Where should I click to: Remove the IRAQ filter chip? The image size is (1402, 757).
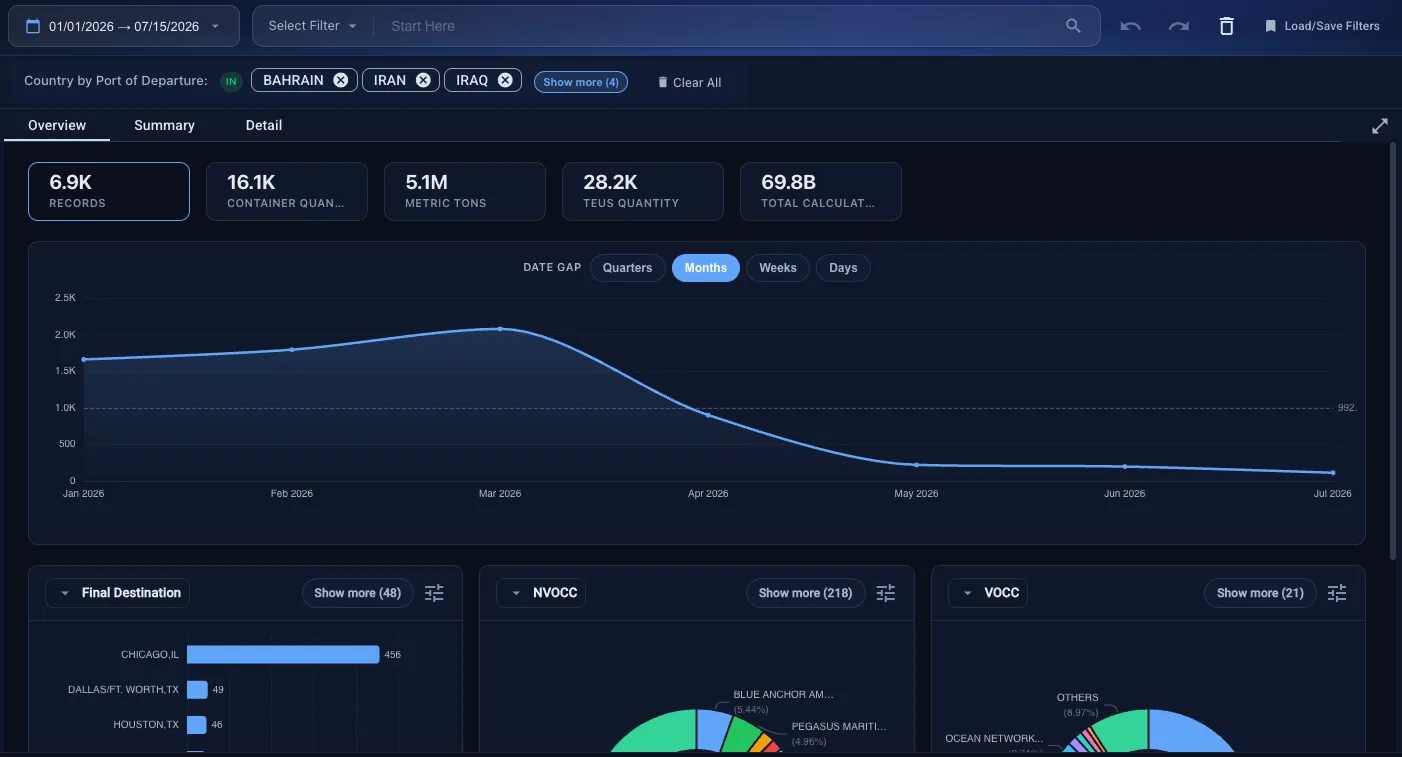pyautogui.click(x=505, y=80)
